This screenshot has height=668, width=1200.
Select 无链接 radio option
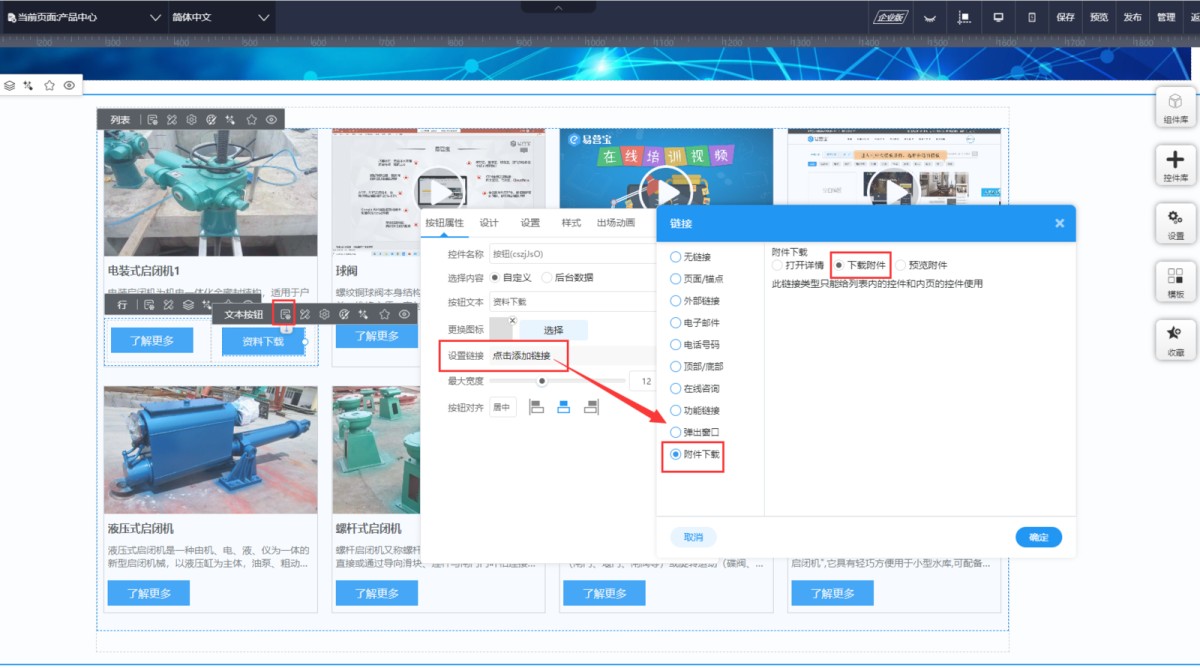pyautogui.click(x=676, y=257)
